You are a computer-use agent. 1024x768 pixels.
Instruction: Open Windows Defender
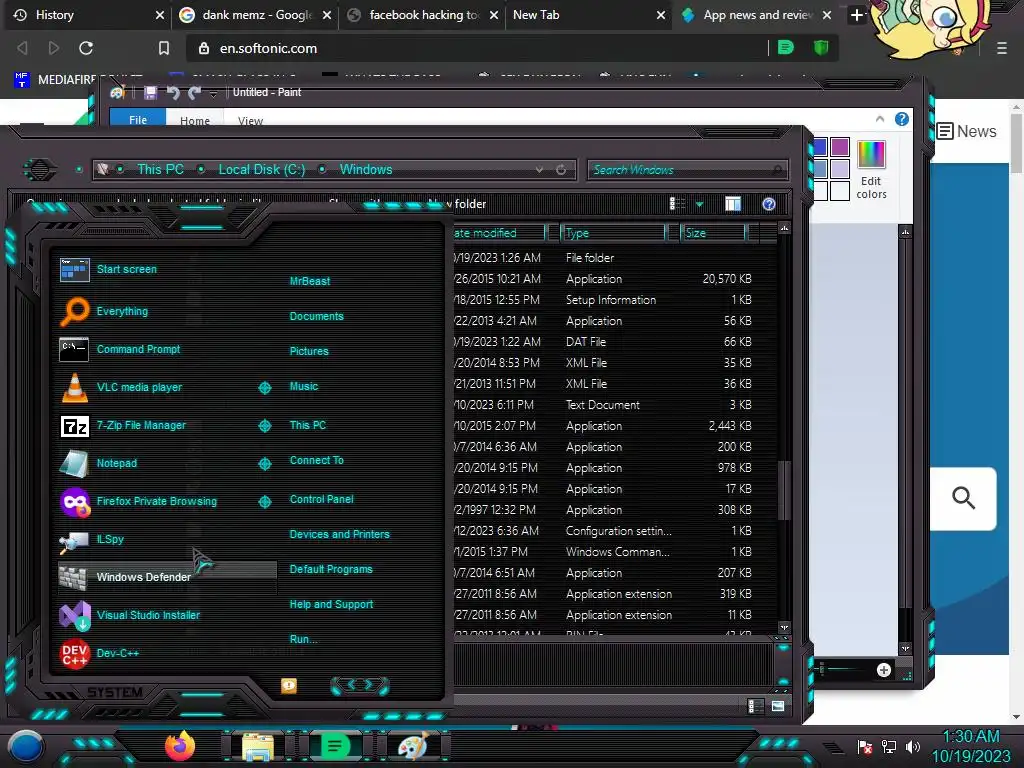pos(167,577)
